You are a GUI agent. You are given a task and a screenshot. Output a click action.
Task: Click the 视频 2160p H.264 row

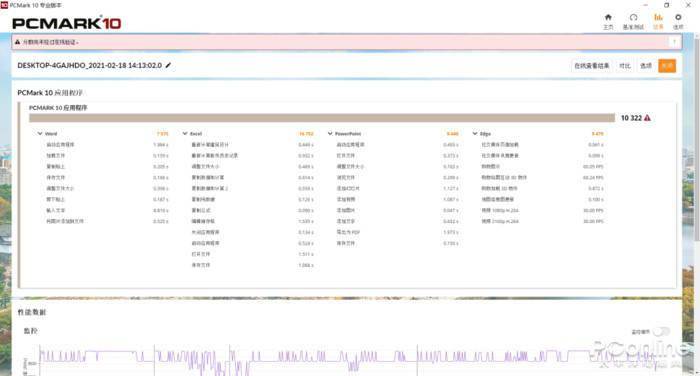(x=542, y=221)
